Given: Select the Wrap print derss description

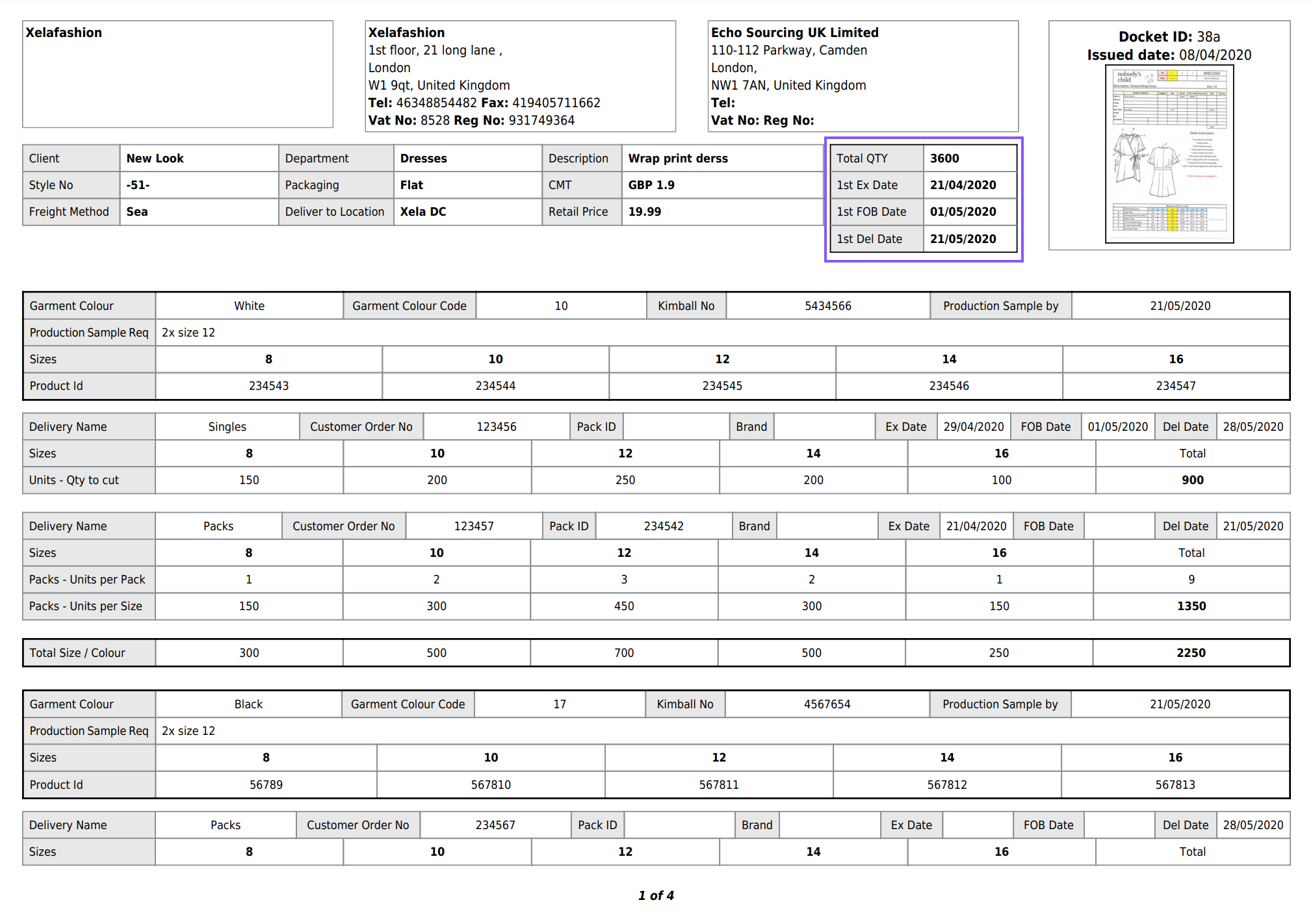Looking at the screenshot, I should coord(677,159).
